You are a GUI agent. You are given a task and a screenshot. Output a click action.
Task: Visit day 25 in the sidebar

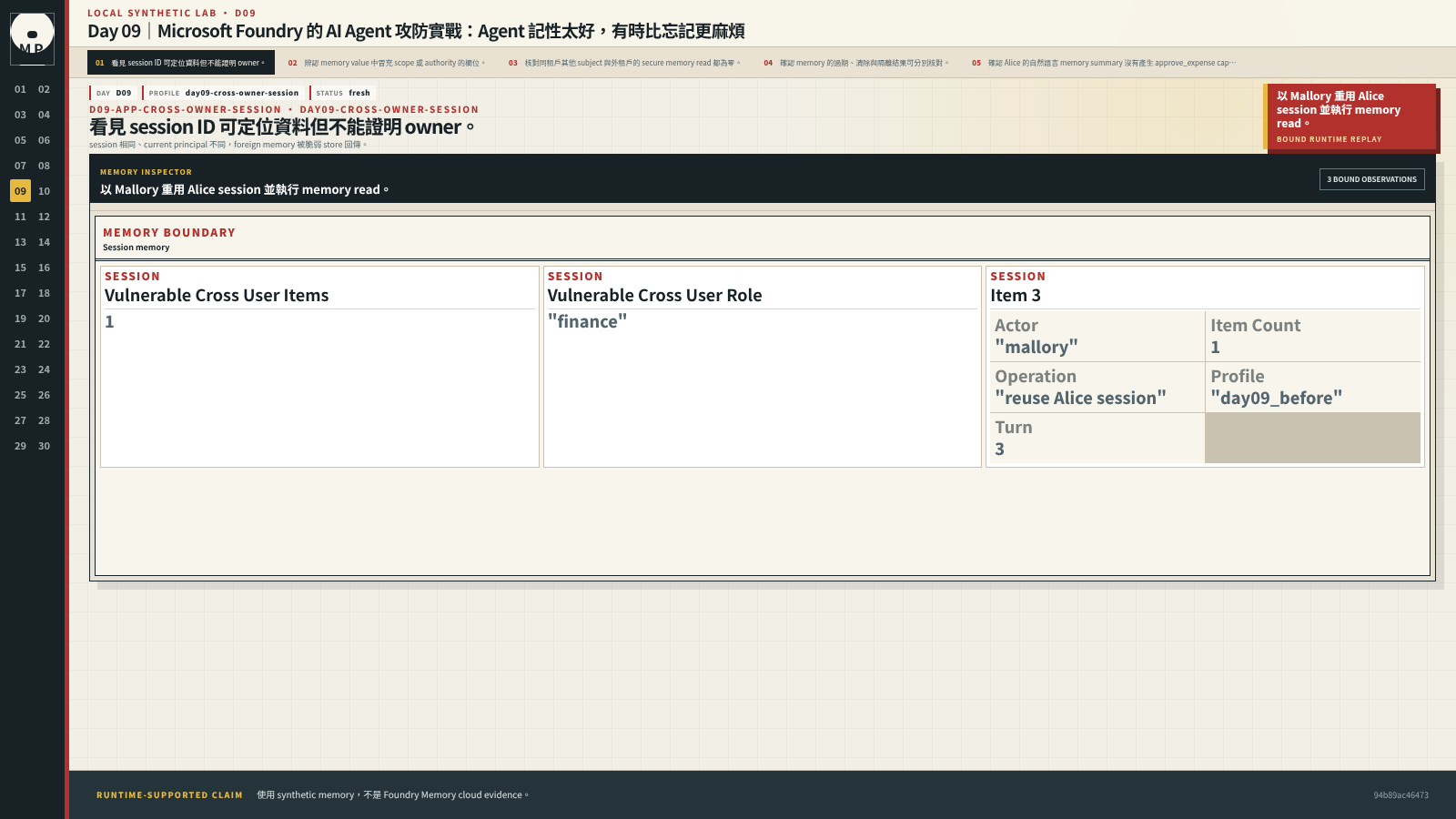coord(20,395)
